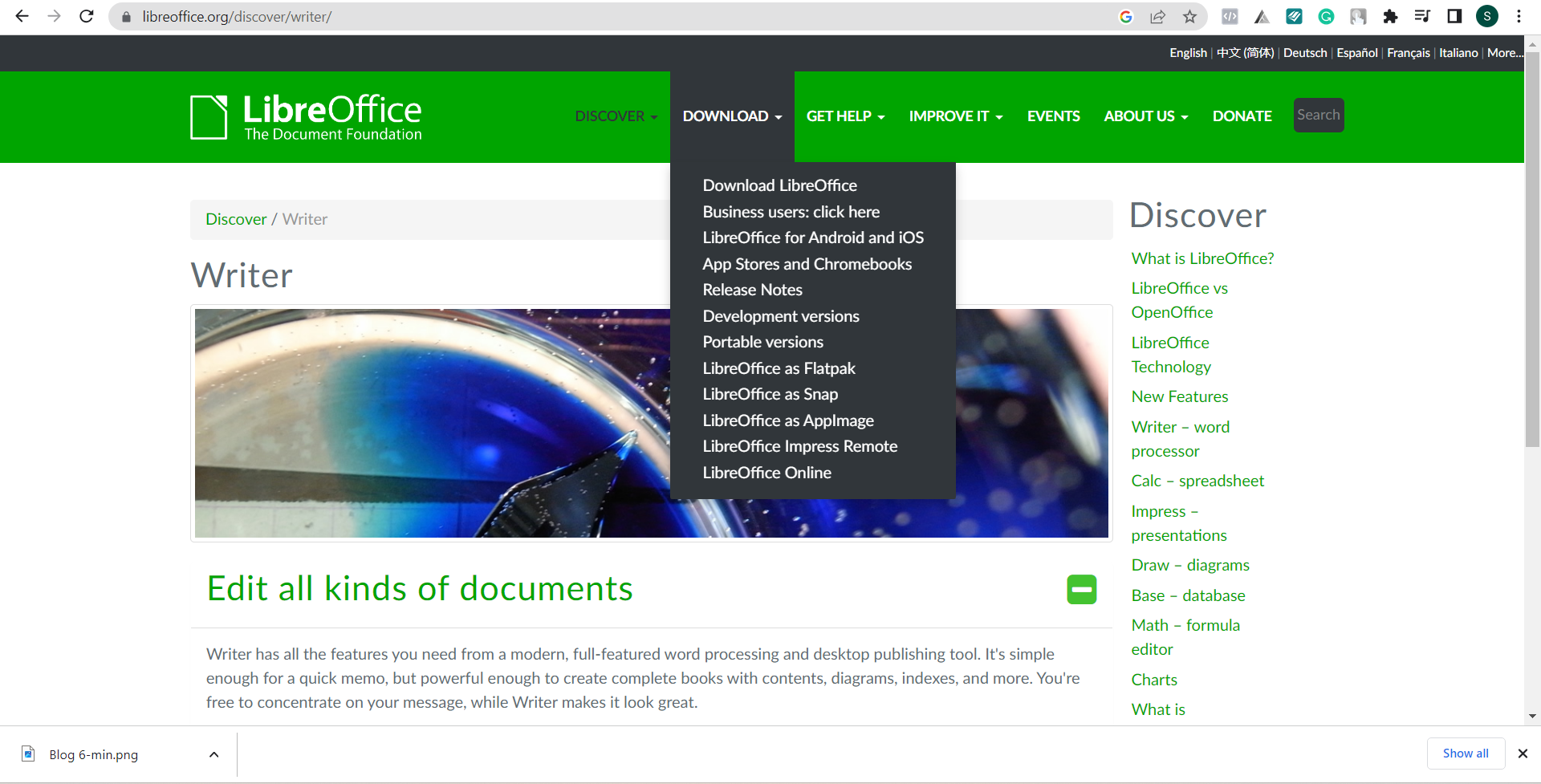Expand the Improve It dropdown
The width and height of the screenshot is (1541, 784).
956,116
